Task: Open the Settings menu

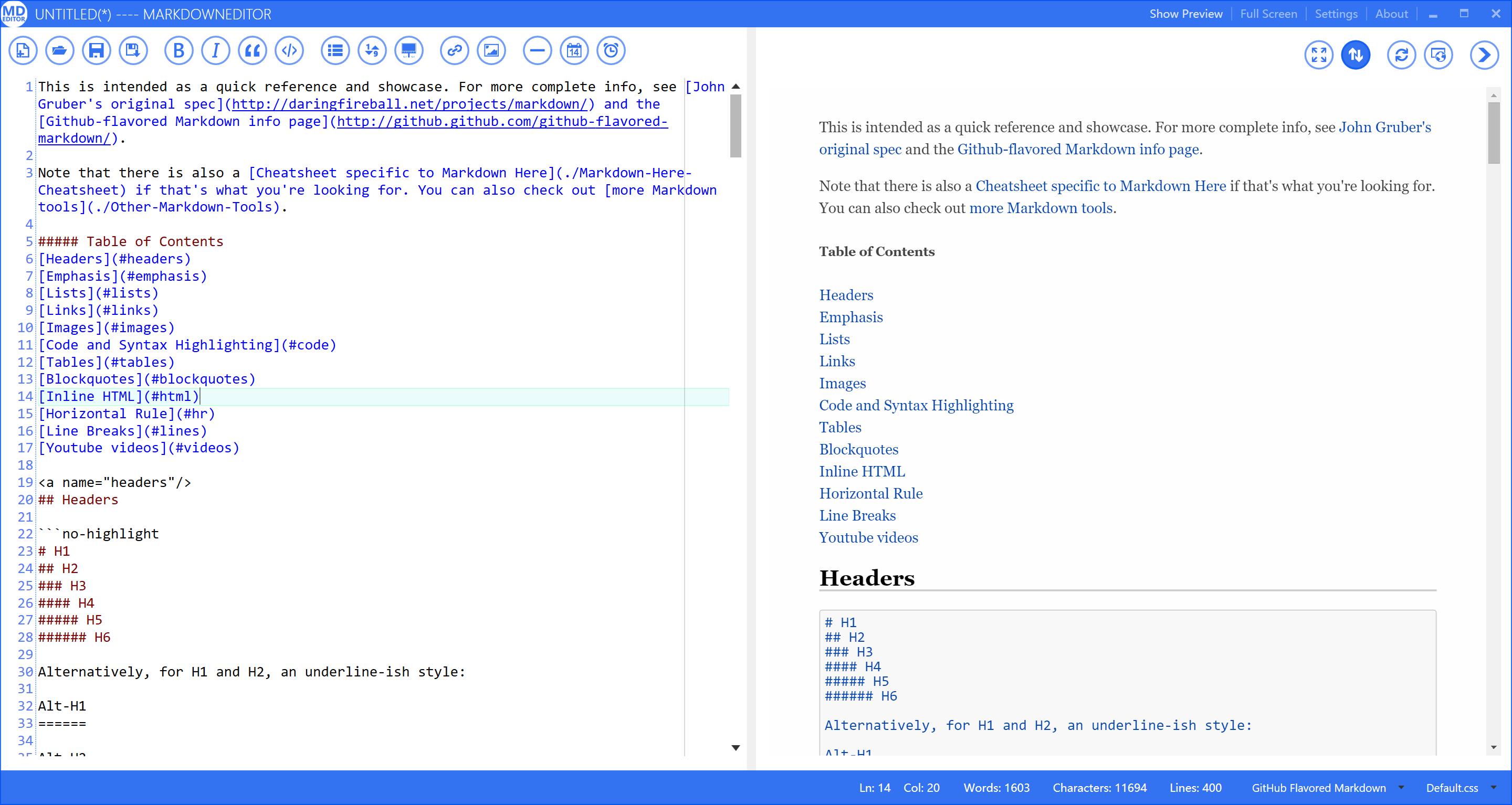Action: point(1336,14)
